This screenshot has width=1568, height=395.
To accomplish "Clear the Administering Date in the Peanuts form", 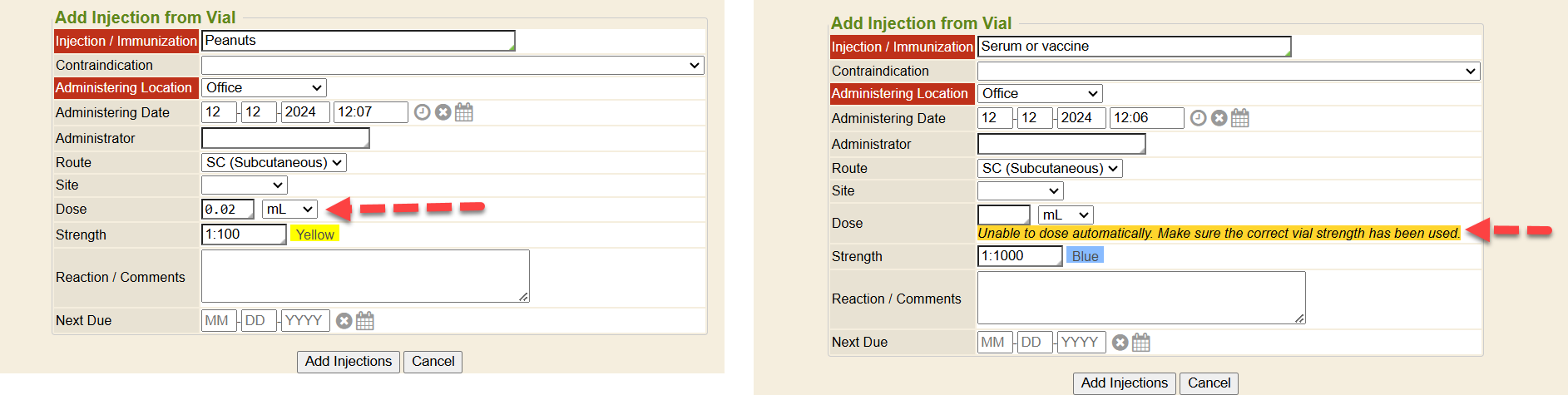I will 443,112.
